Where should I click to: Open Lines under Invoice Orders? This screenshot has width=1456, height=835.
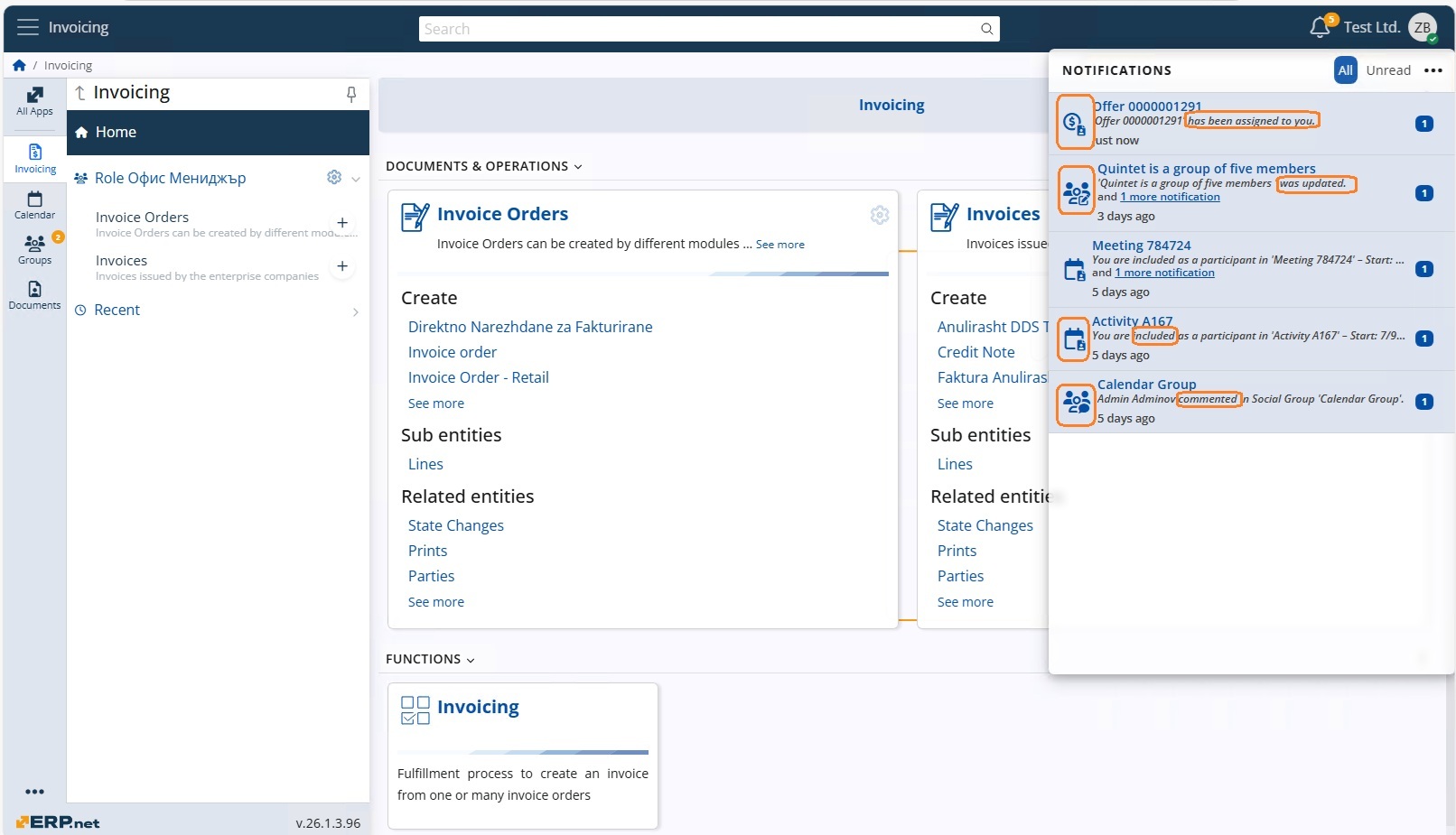[425, 464]
